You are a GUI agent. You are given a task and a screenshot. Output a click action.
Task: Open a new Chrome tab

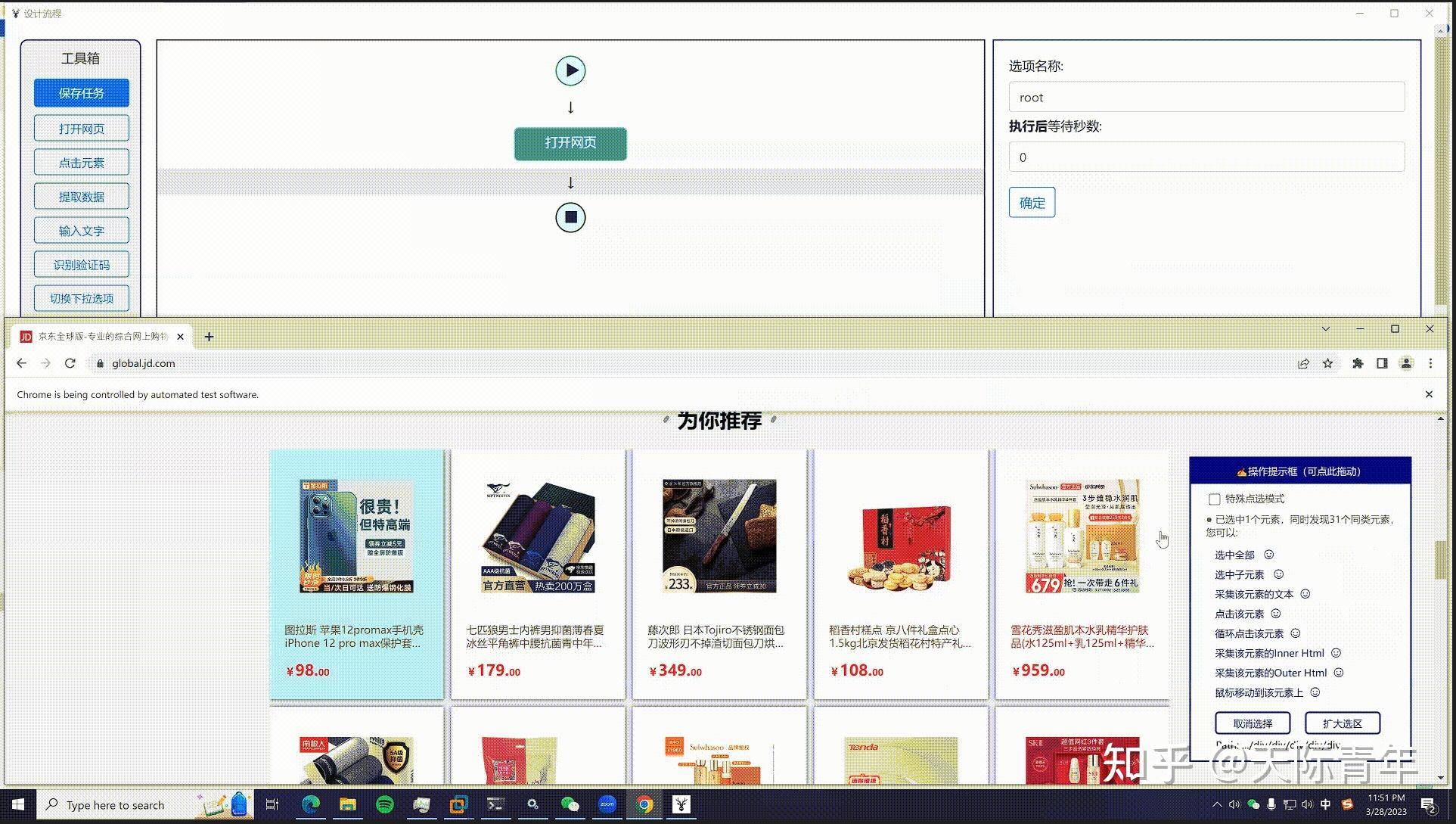point(209,337)
